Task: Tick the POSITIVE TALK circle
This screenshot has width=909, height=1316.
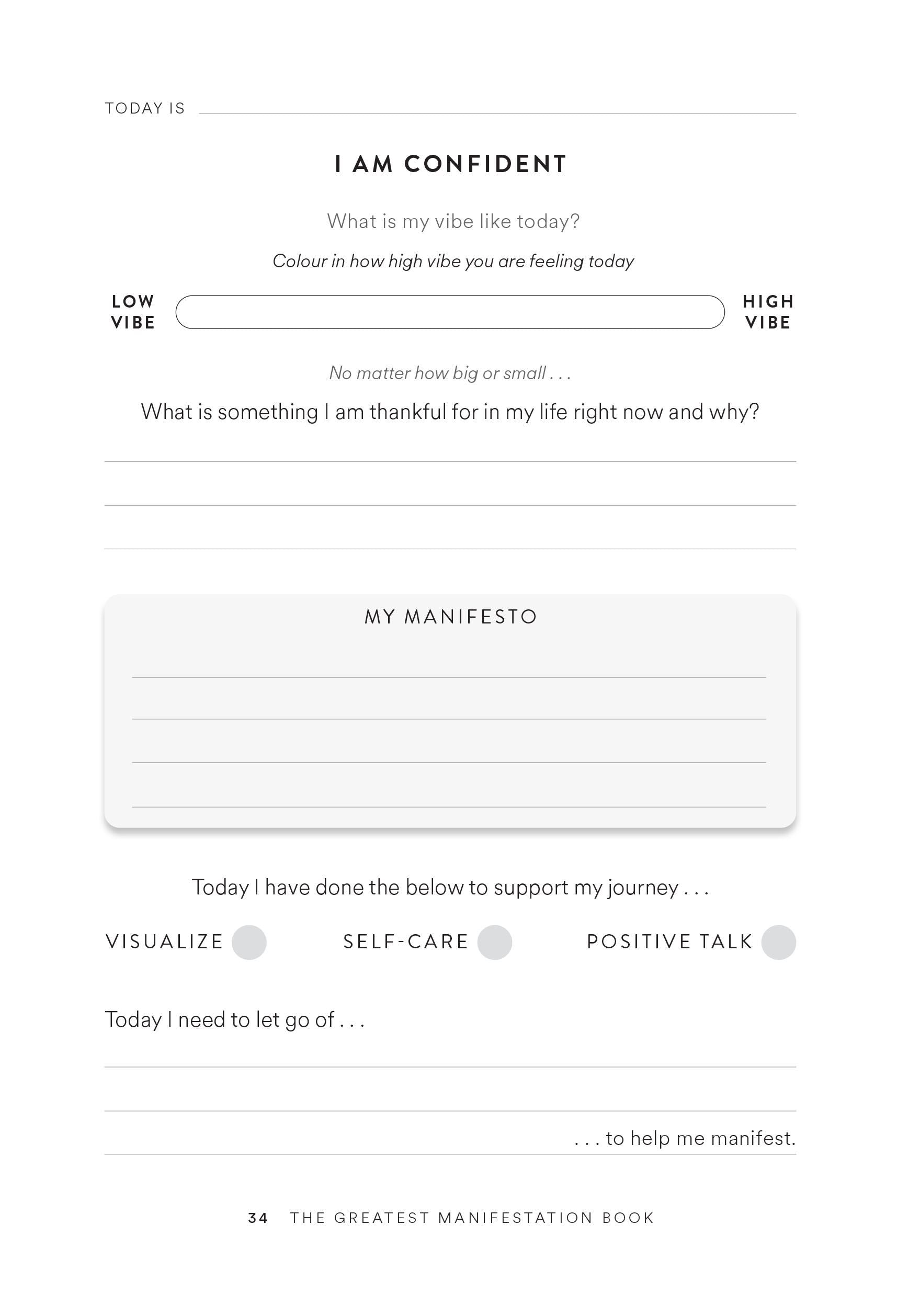Action: point(778,943)
